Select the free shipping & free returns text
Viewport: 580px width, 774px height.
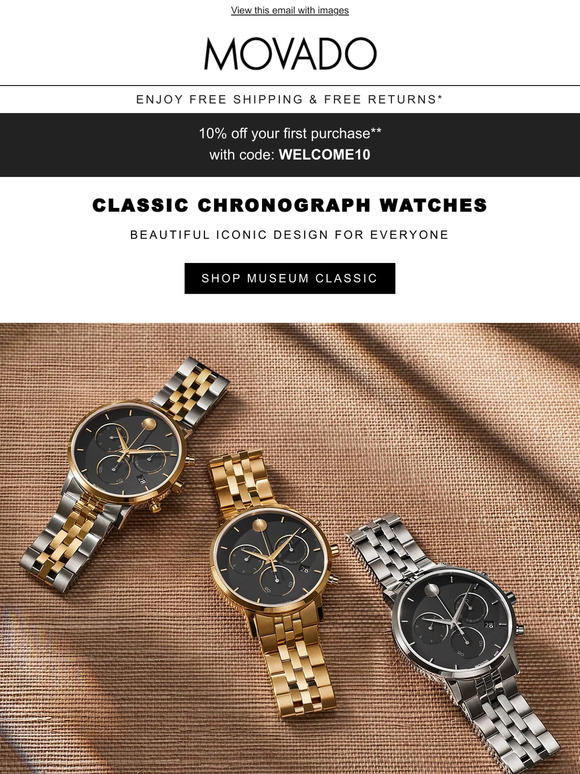point(289,99)
